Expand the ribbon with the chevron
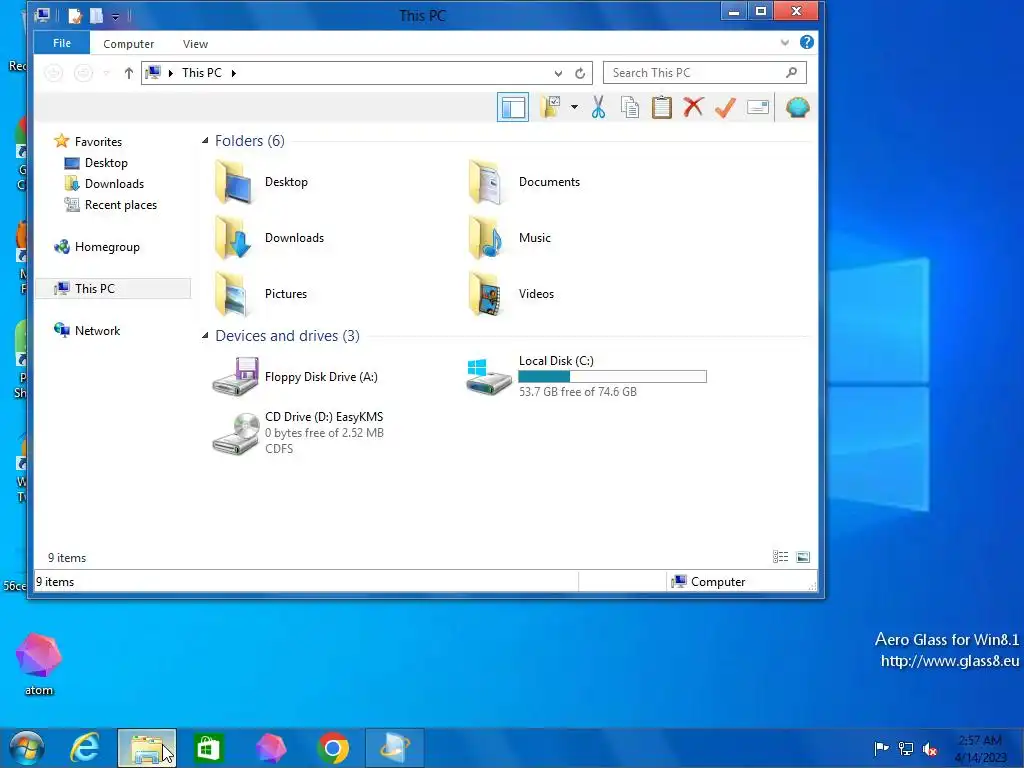This screenshot has width=1024, height=768. tap(784, 42)
